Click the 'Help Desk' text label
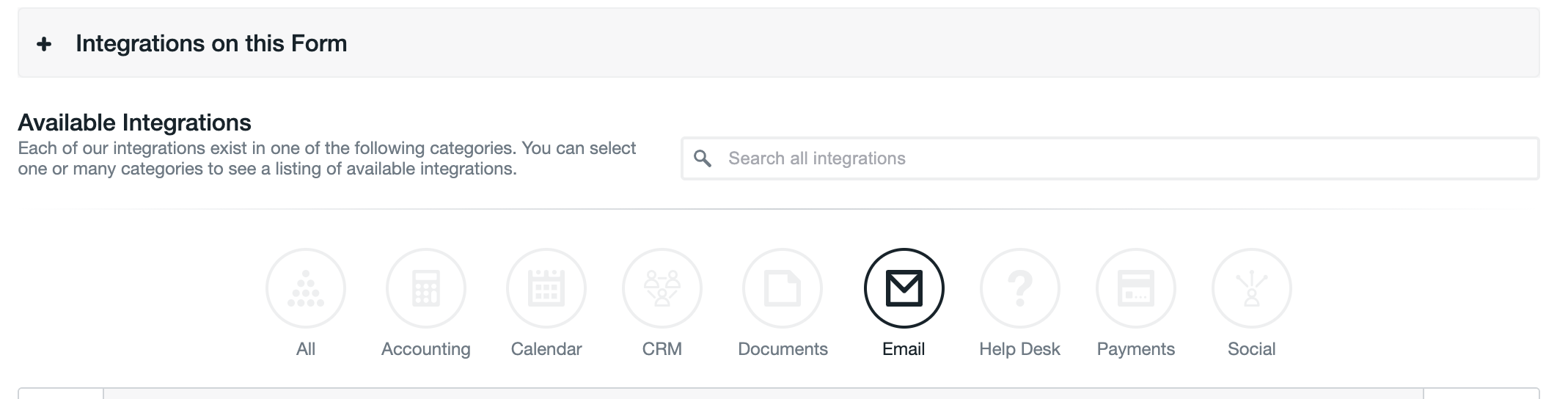Screen dimensions: 1568x399 (x=1019, y=349)
